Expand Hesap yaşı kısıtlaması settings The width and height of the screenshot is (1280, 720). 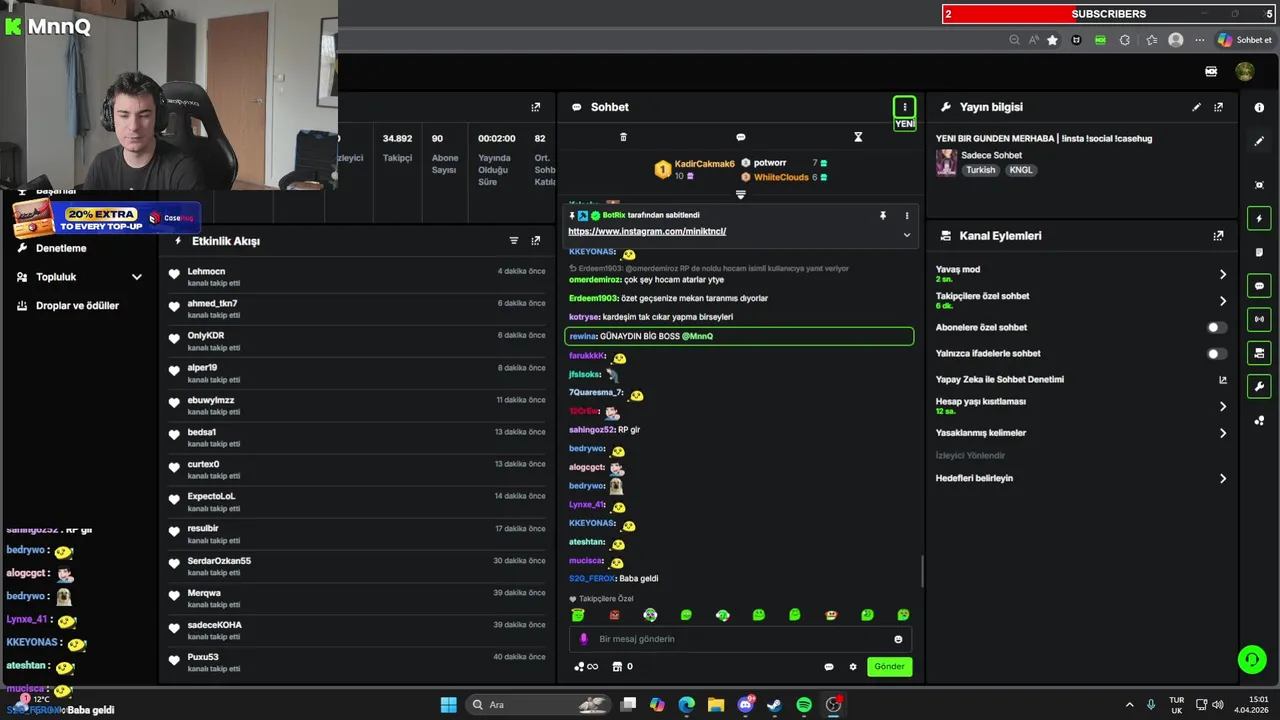coord(1222,406)
